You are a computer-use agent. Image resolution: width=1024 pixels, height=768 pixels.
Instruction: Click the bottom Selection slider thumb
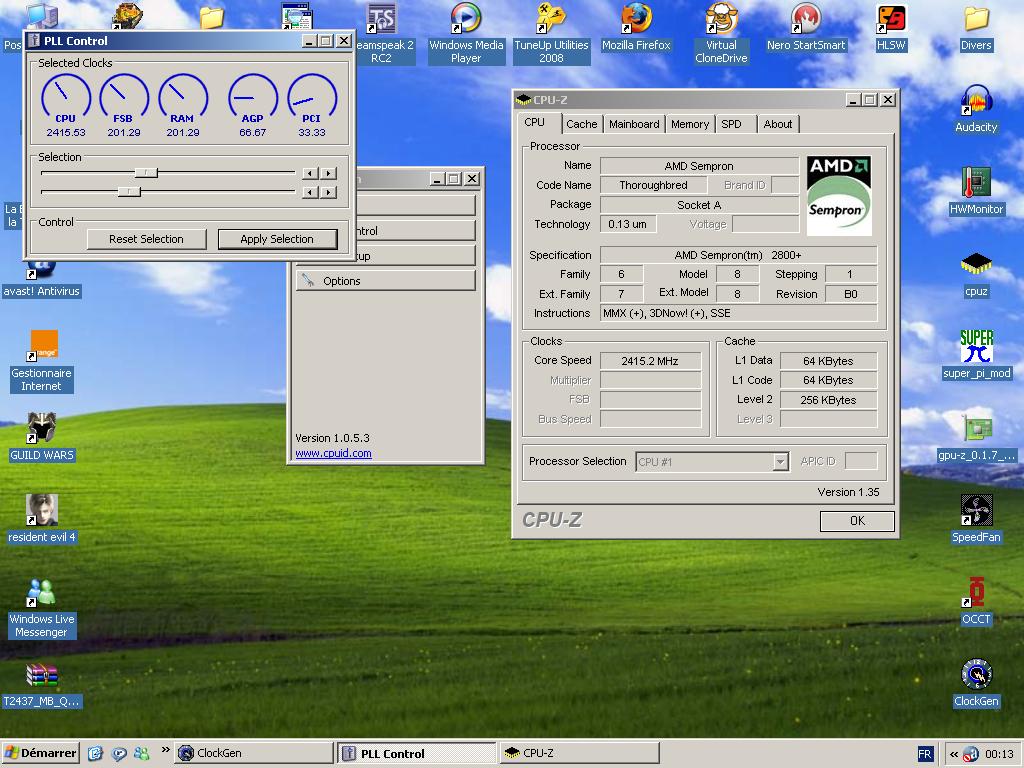(x=129, y=192)
